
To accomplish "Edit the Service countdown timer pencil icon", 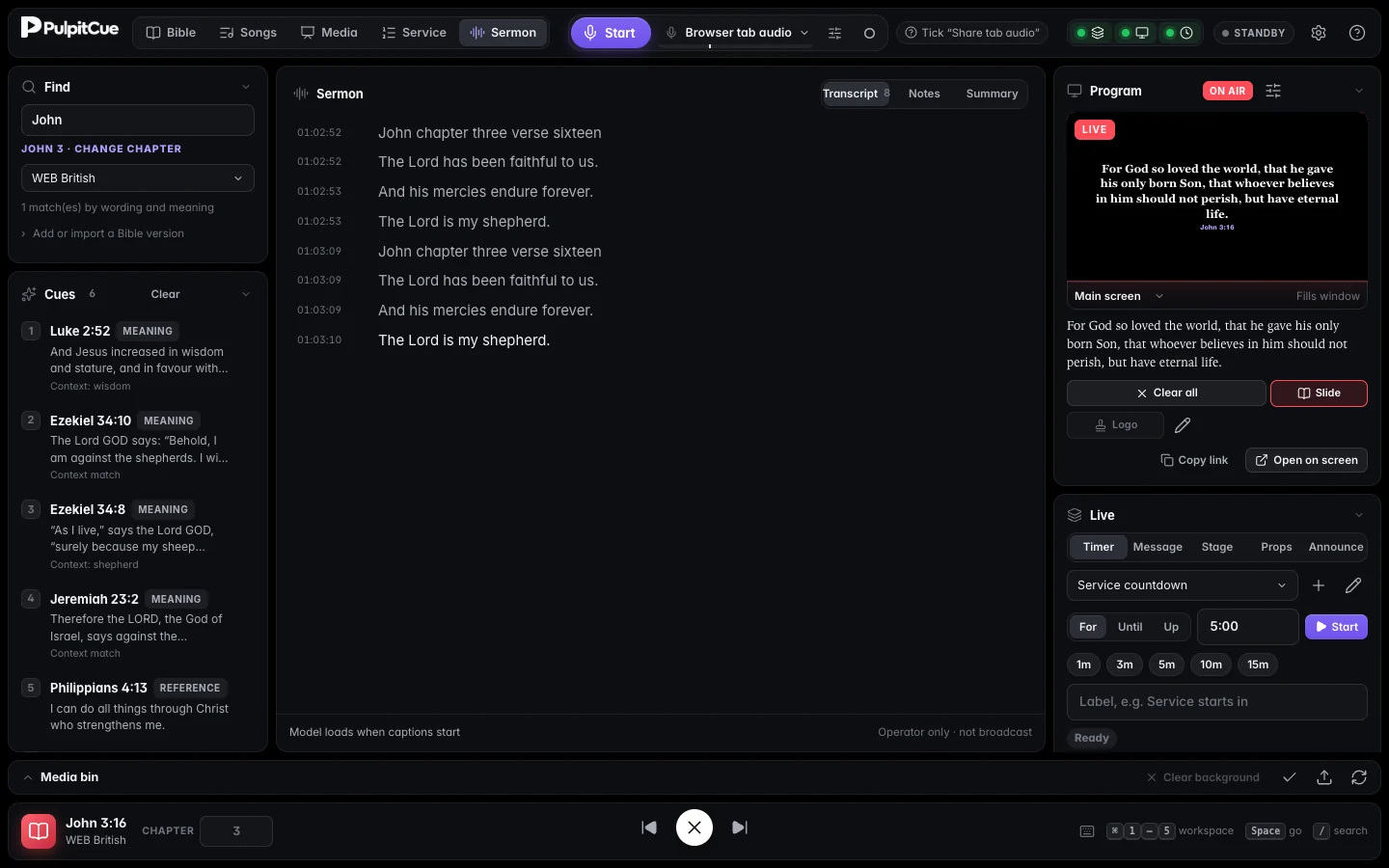I will (x=1353, y=585).
